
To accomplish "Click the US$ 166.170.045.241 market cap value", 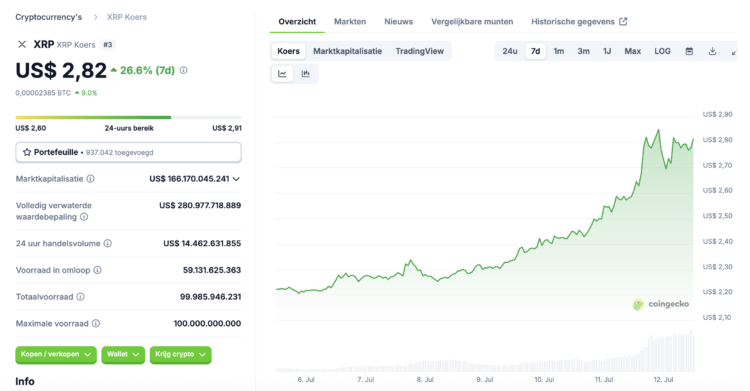I will (189, 179).
